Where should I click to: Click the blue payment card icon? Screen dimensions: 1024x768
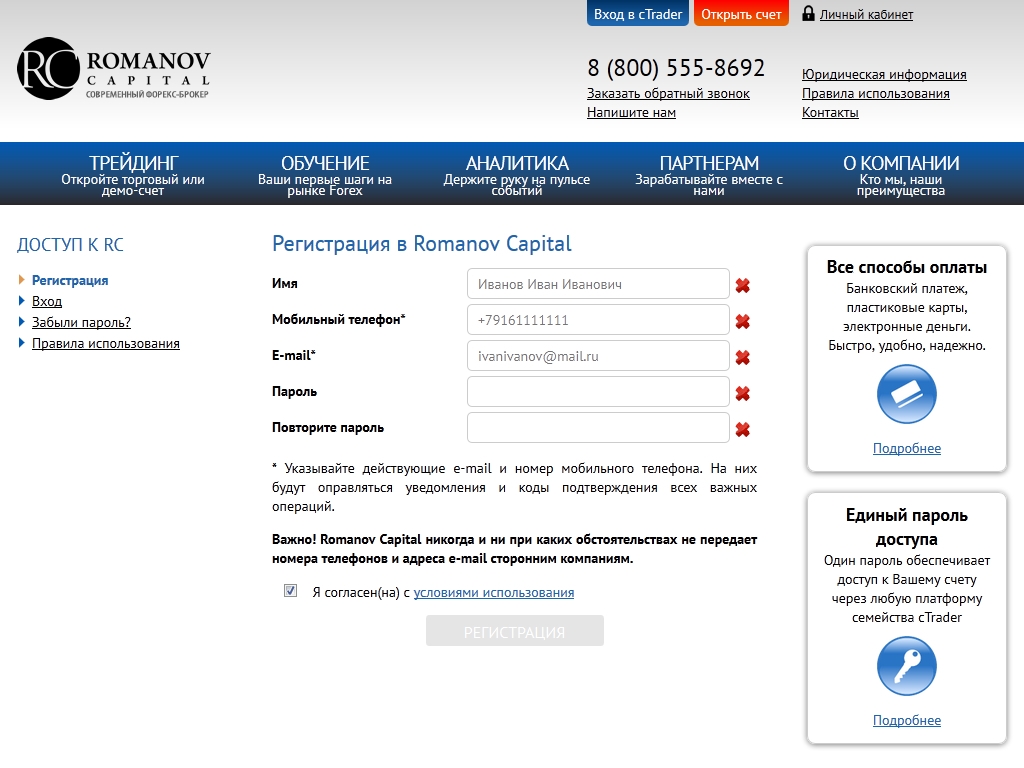pyautogui.click(x=906, y=394)
